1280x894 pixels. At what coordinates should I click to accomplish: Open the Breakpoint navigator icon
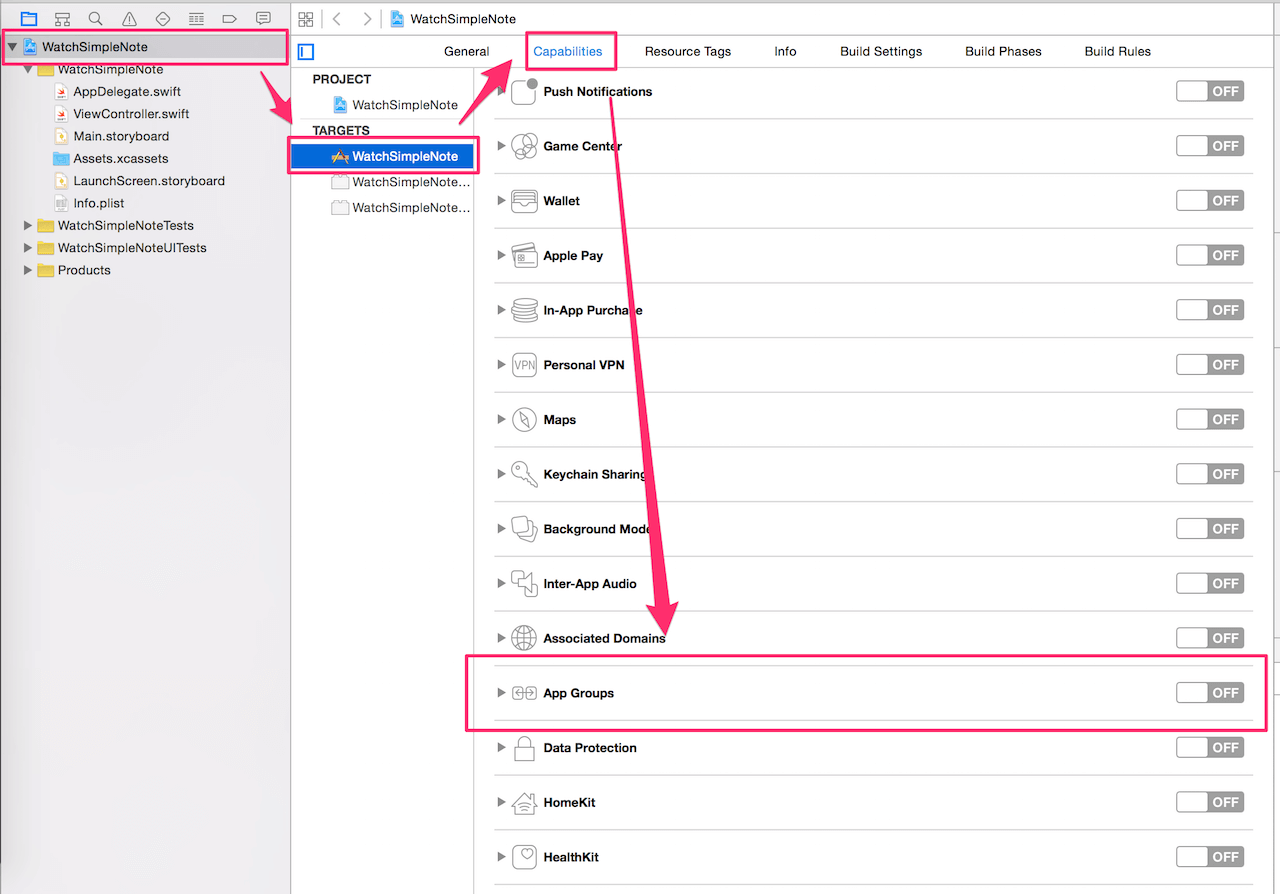230,19
